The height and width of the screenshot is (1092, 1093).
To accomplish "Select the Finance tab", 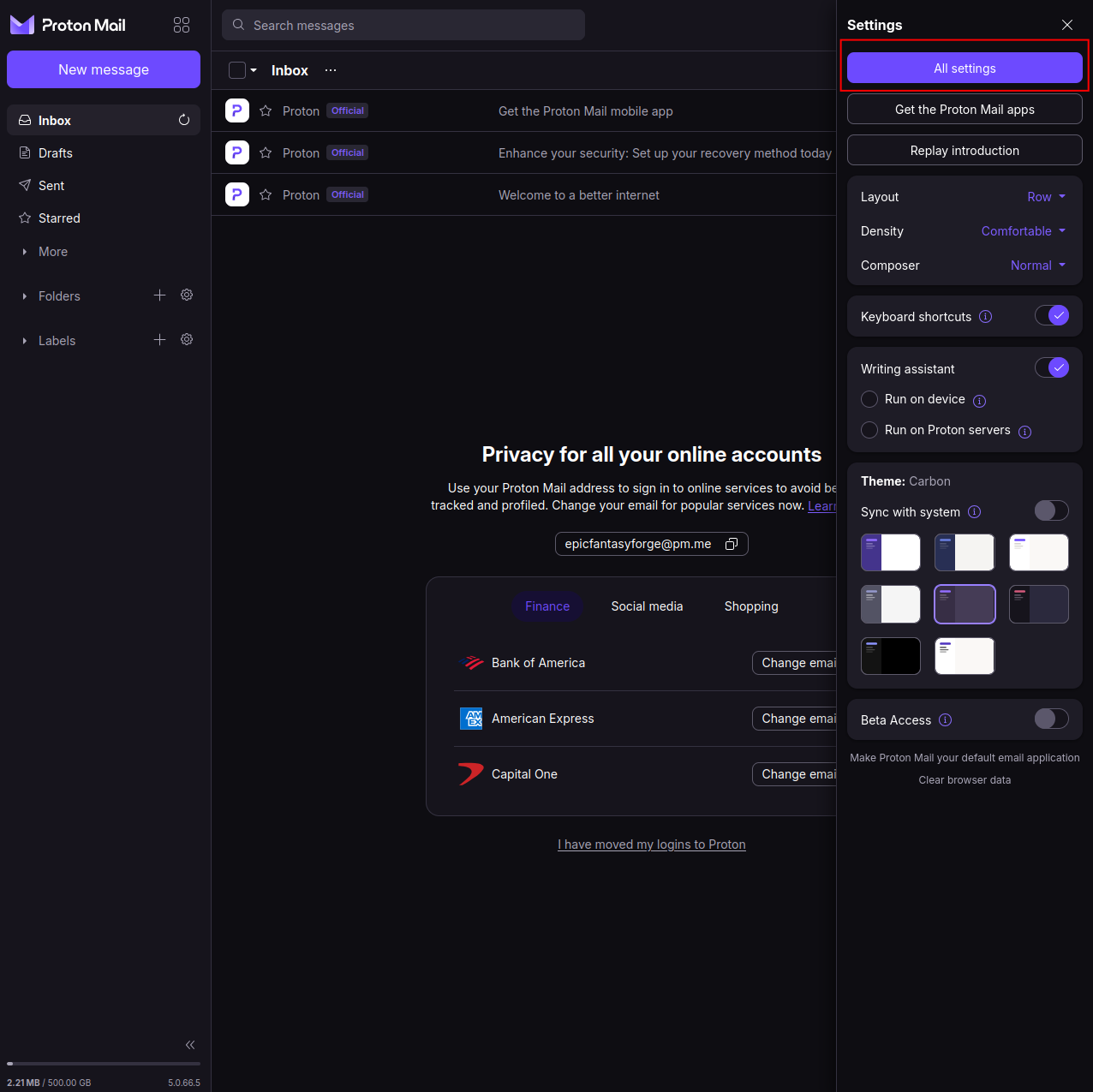I will coord(547,606).
